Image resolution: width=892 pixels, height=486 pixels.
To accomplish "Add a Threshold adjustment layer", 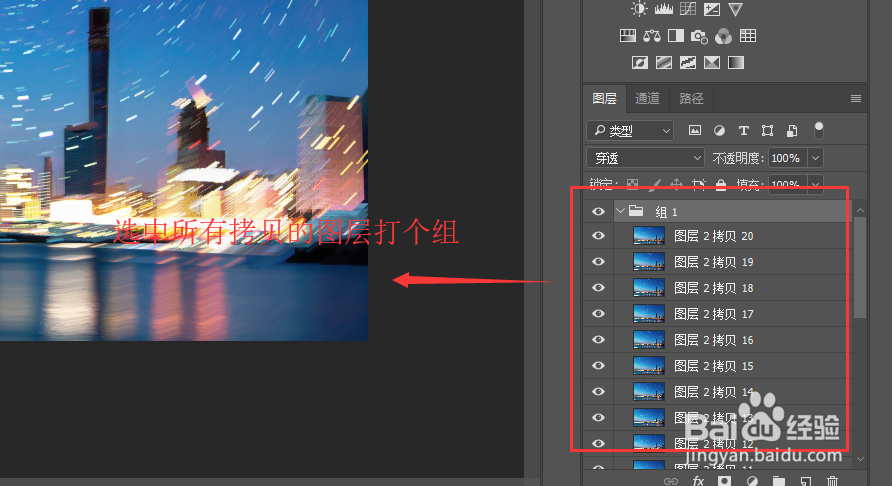I will tap(688, 63).
